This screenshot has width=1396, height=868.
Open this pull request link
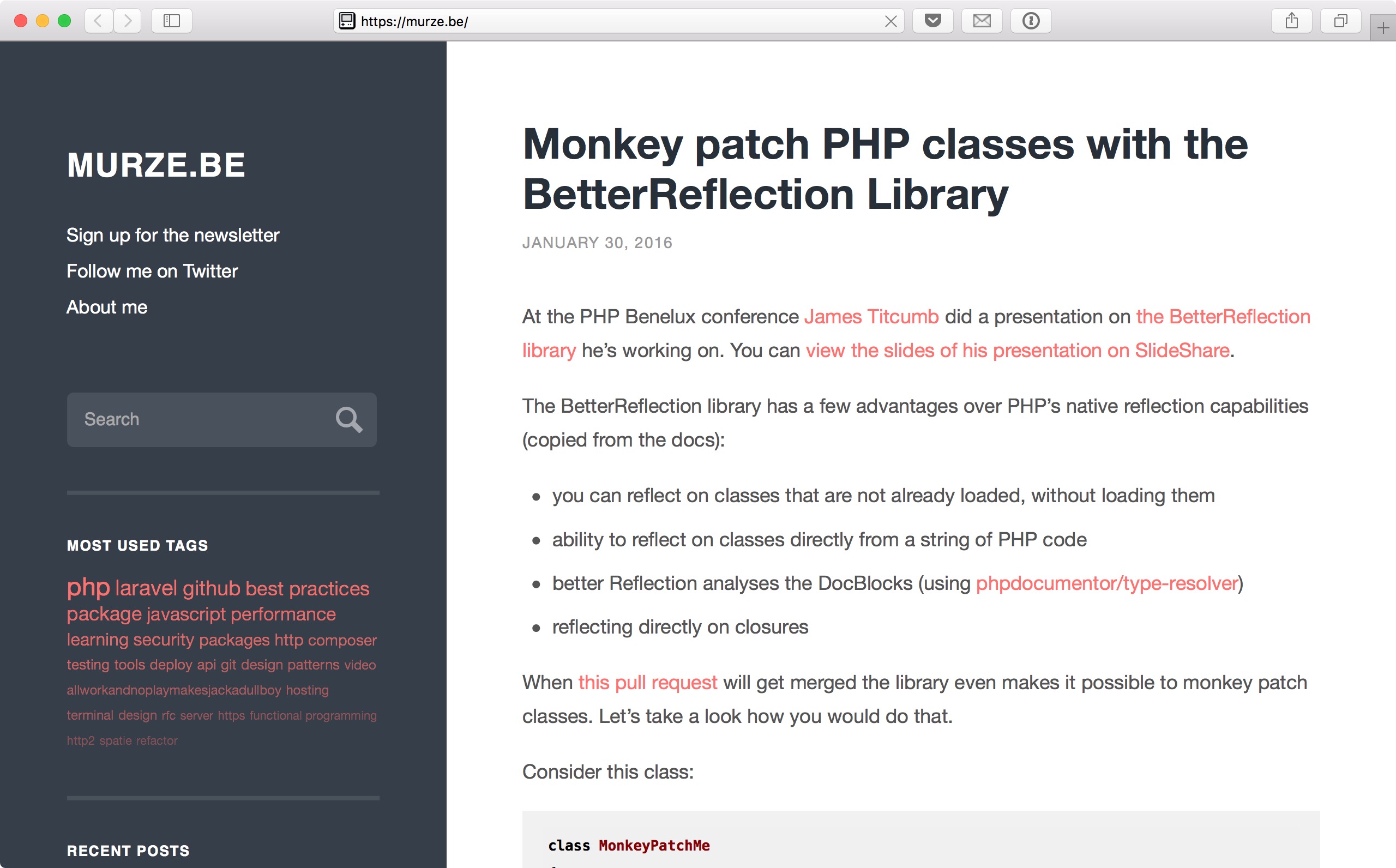[x=647, y=683]
